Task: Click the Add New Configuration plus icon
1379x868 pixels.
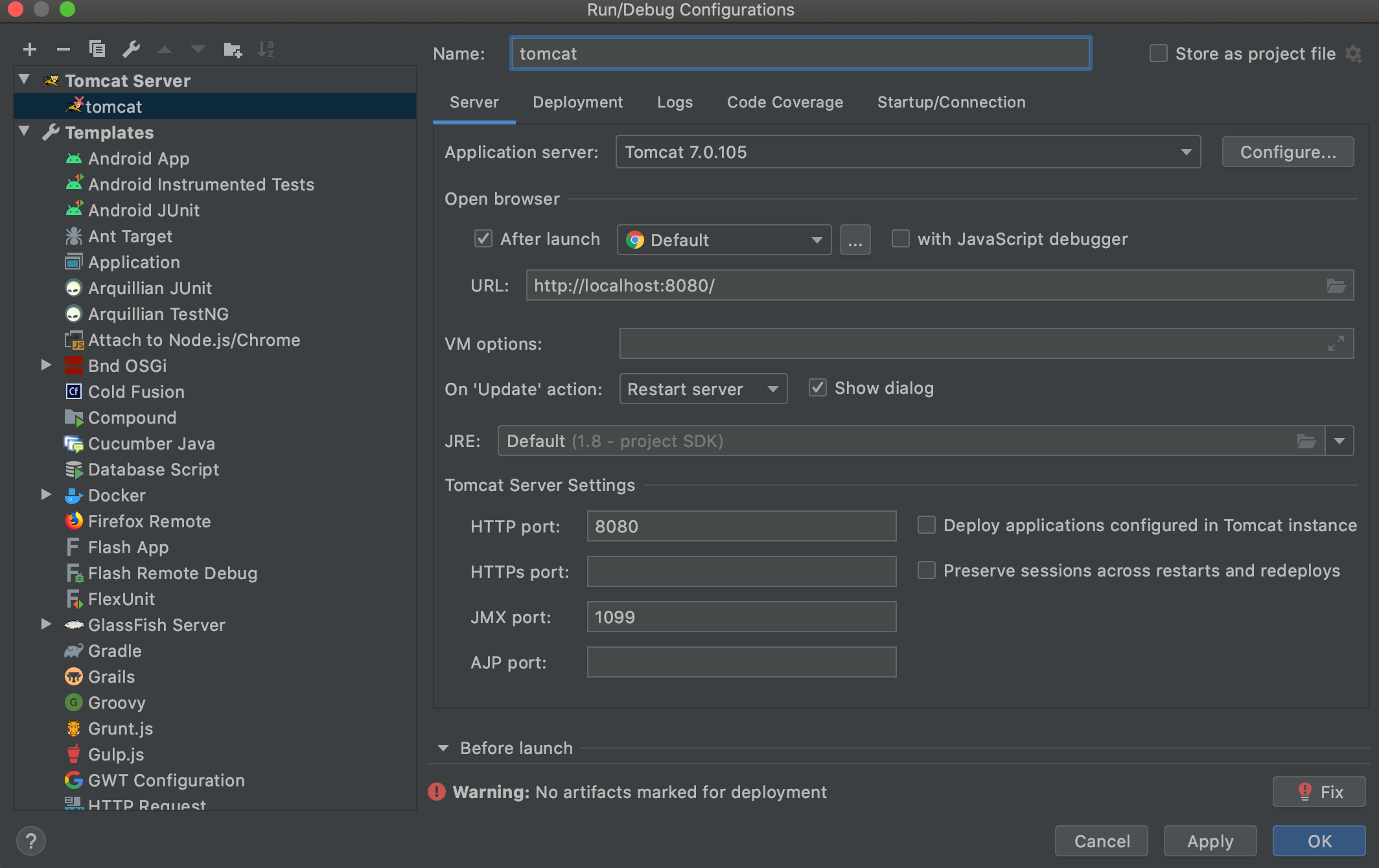Action: 30,49
